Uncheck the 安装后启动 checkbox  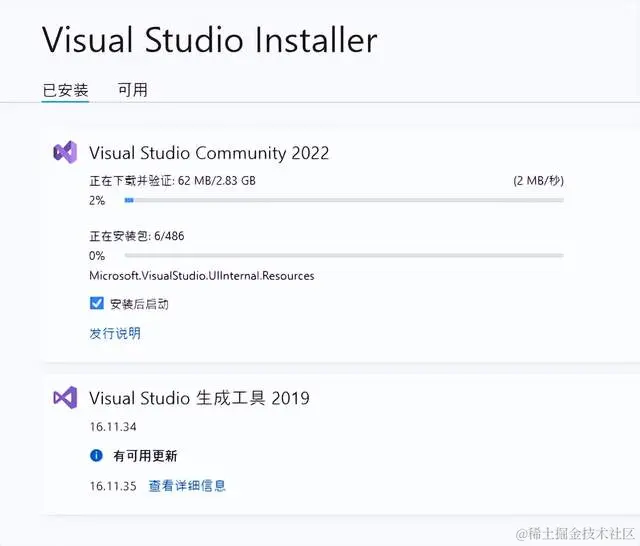tap(97, 303)
